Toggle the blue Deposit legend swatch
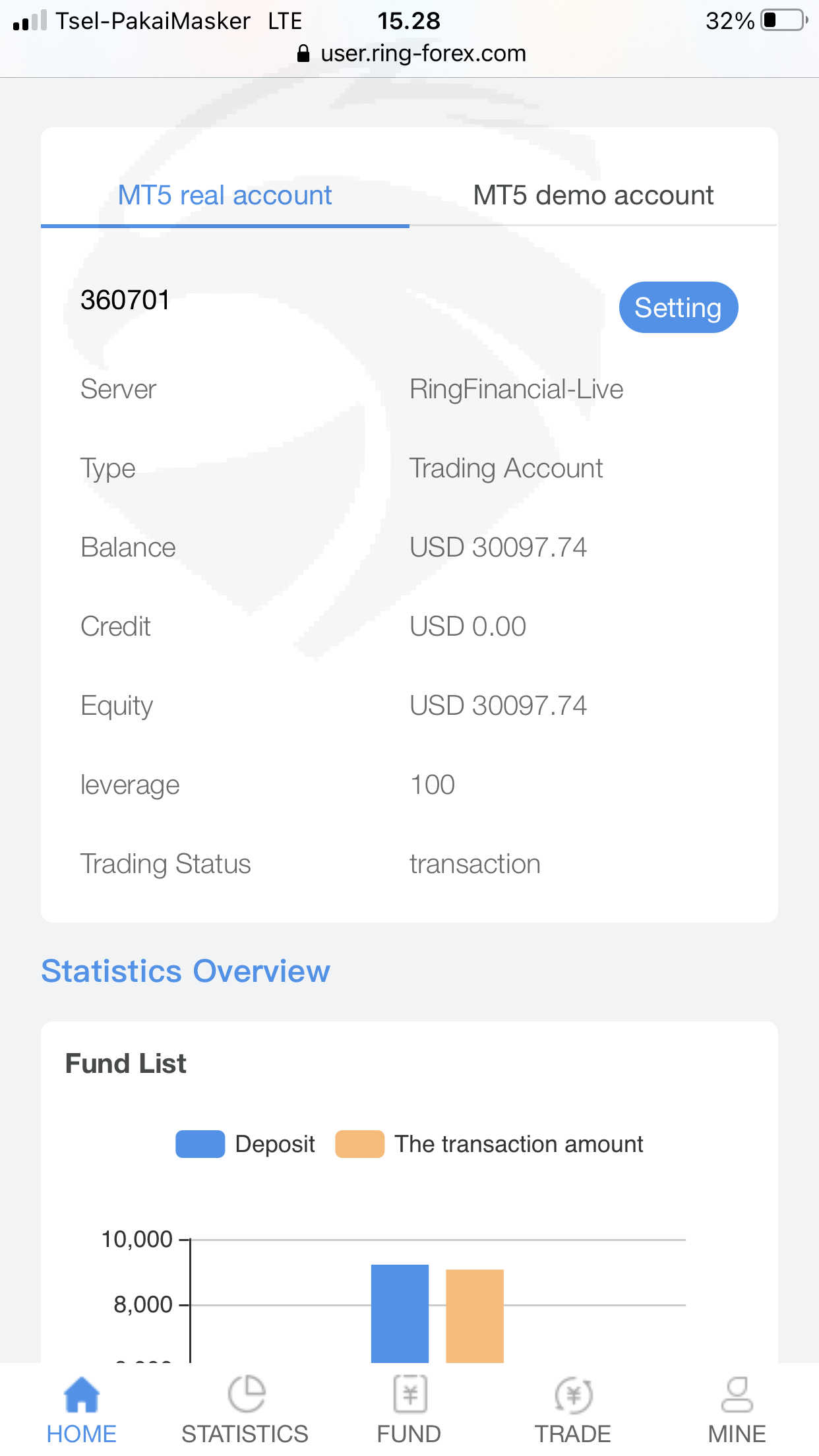The width and height of the screenshot is (819, 1456). 200,1144
